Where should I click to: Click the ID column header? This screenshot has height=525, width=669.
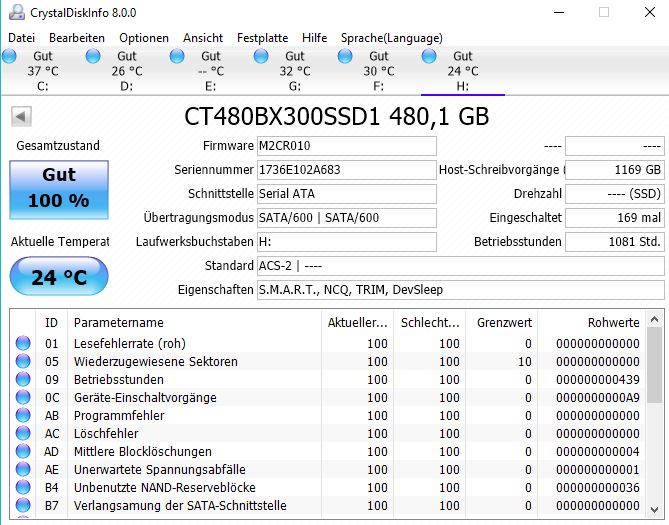(51, 322)
